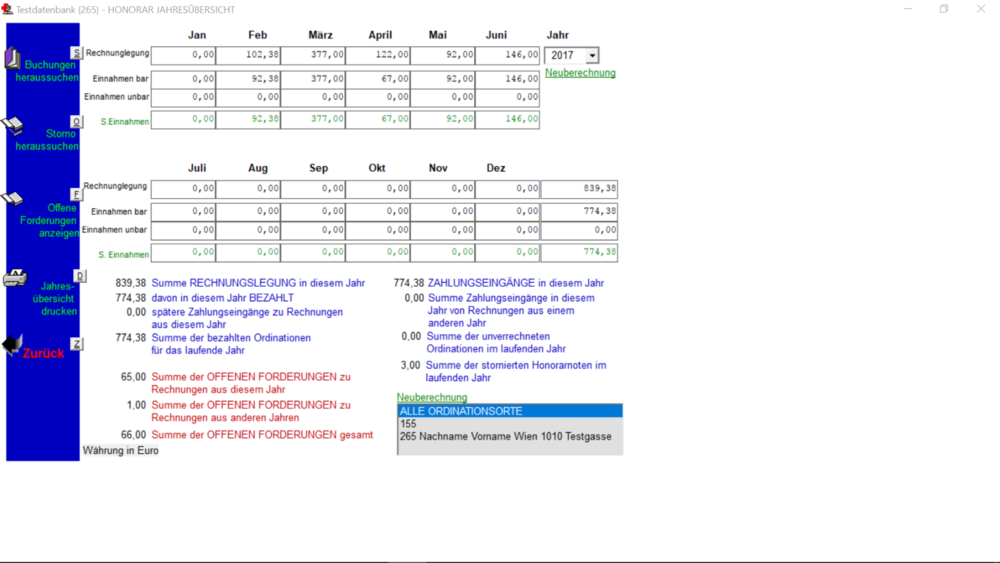Click value 65,00 offene Forderungen
The width and height of the screenshot is (1000, 563).
coord(133,377)
